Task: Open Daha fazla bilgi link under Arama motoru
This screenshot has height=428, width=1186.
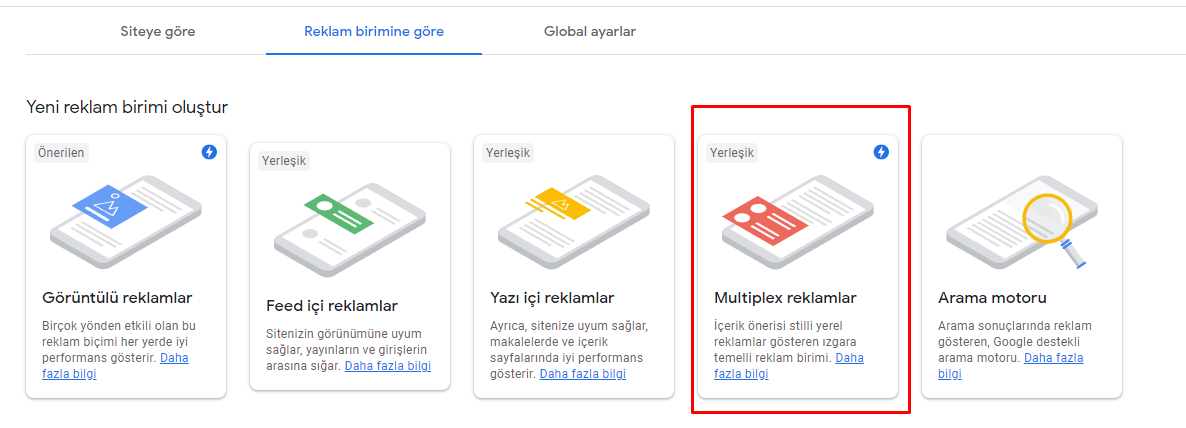Action: (x=1011, y=365)
